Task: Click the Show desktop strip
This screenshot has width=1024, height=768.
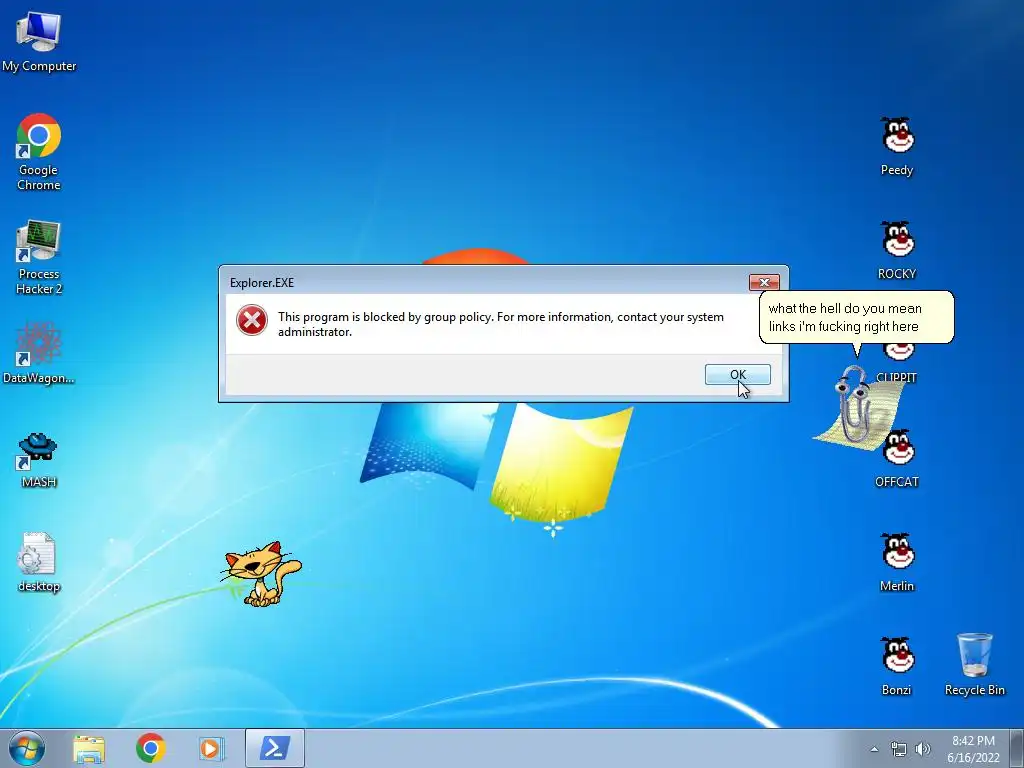Action: (x=1017, y=748)
